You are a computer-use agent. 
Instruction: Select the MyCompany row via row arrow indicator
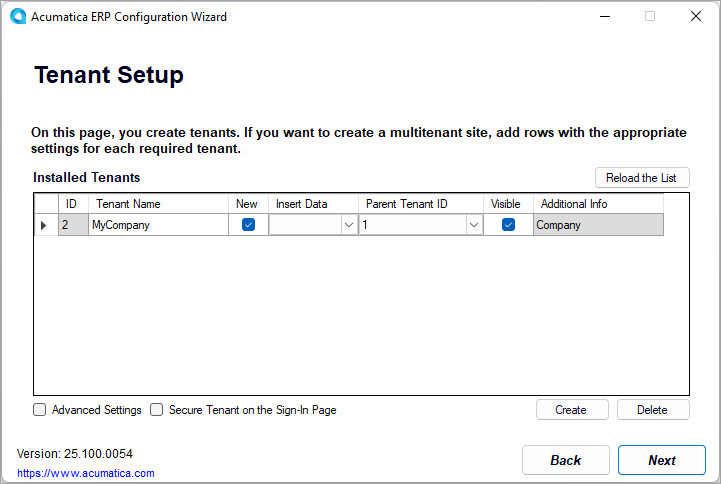(x=44, y=225)
